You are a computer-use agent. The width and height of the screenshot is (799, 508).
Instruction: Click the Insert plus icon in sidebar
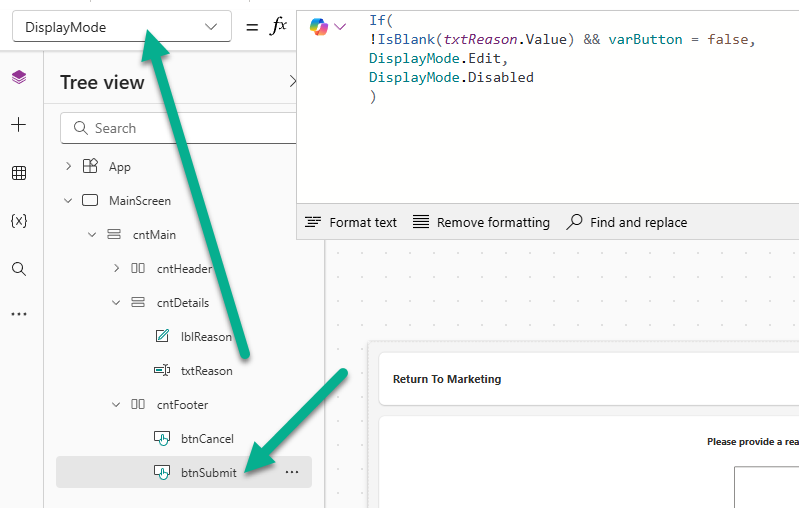click(x=19, y=125)
